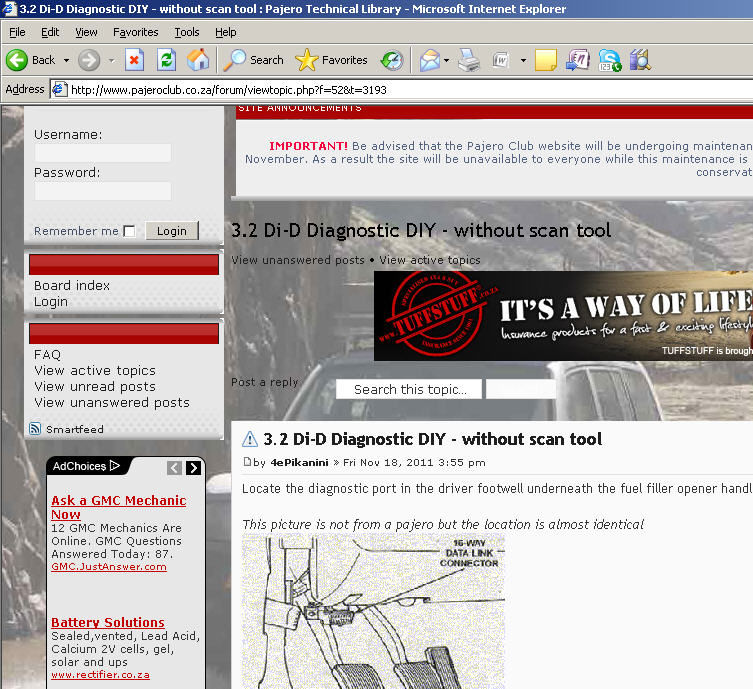The image size is (753, 689).
Task: Open the History toolbar icon
Action: [392, 60]
